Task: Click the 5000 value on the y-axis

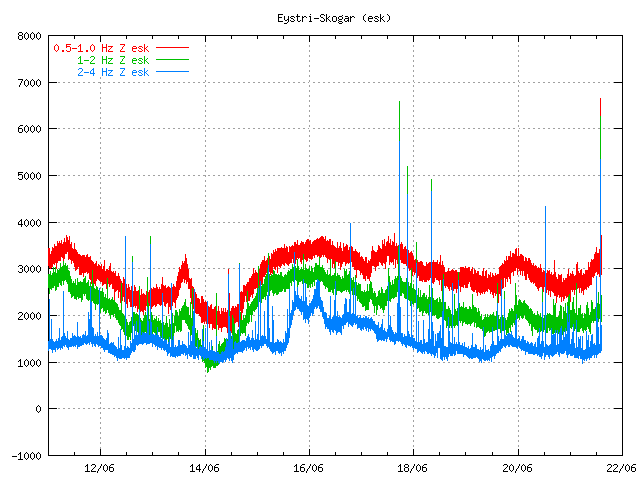Action: point(28,176)
